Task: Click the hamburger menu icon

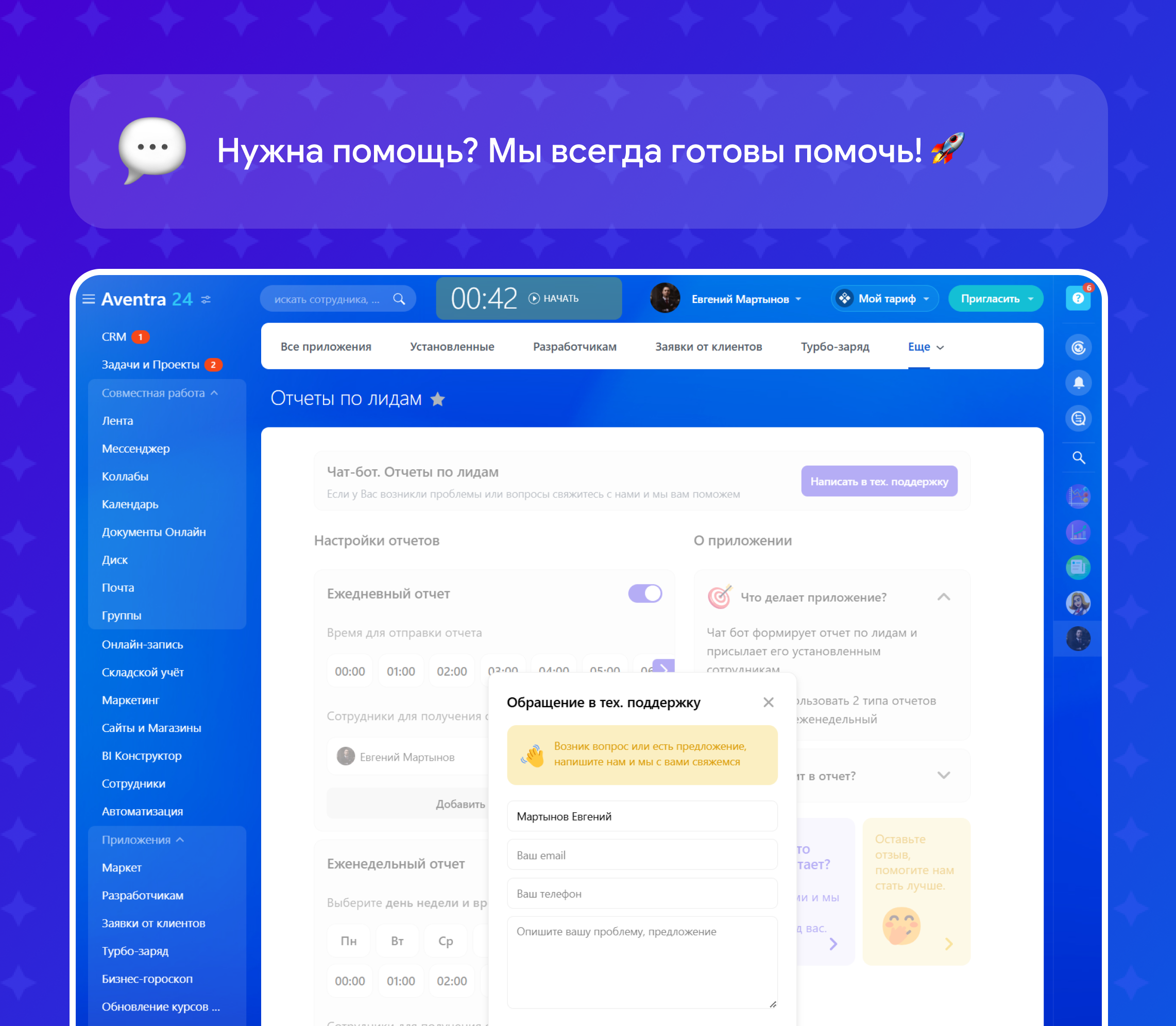Action: click(89, 299)
